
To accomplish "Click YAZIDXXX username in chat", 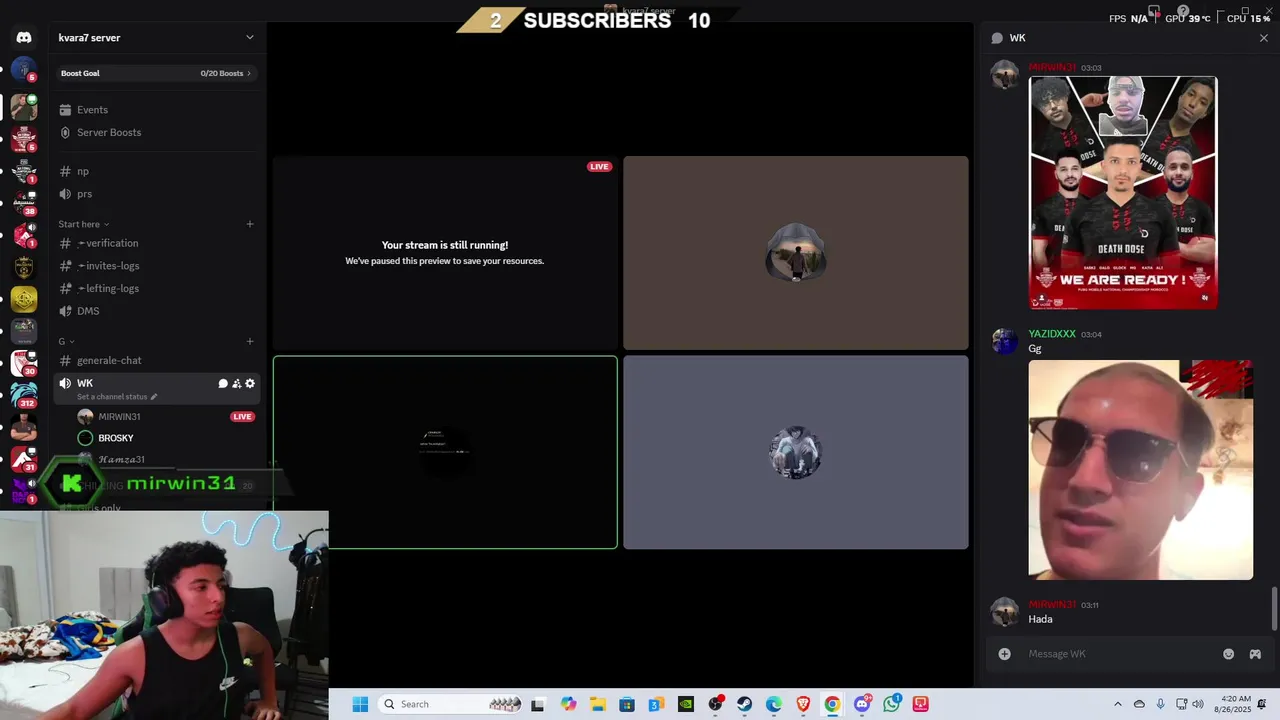I will pyautogui.click(x=1052, y=334).
